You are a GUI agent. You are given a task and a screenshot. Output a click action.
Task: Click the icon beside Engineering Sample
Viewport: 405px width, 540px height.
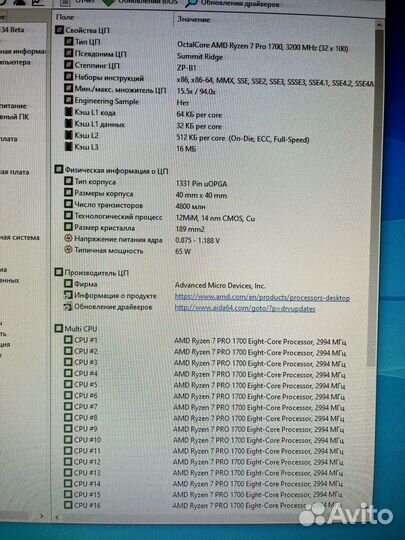69,101
